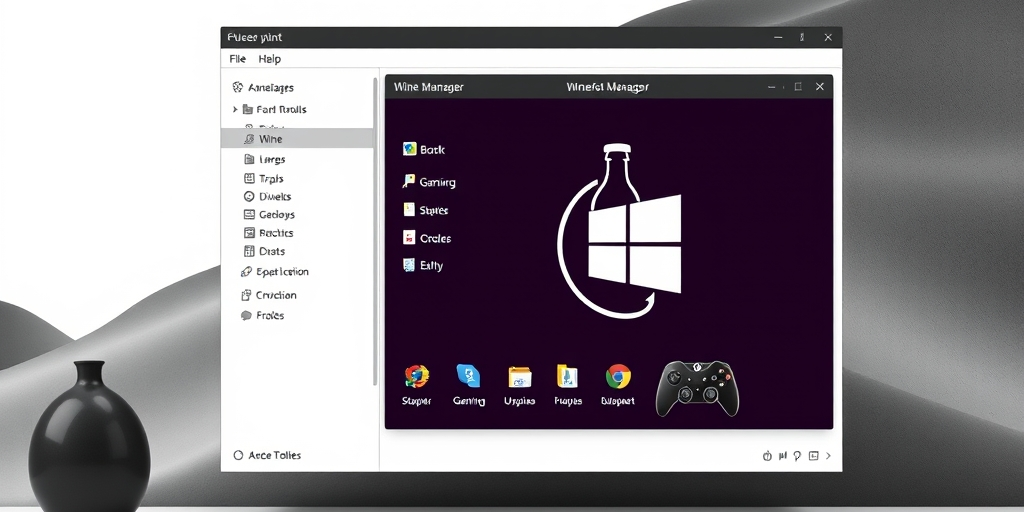Click the Diwelts circular icon
1024x512 pixels.
[x=249, y=196]
